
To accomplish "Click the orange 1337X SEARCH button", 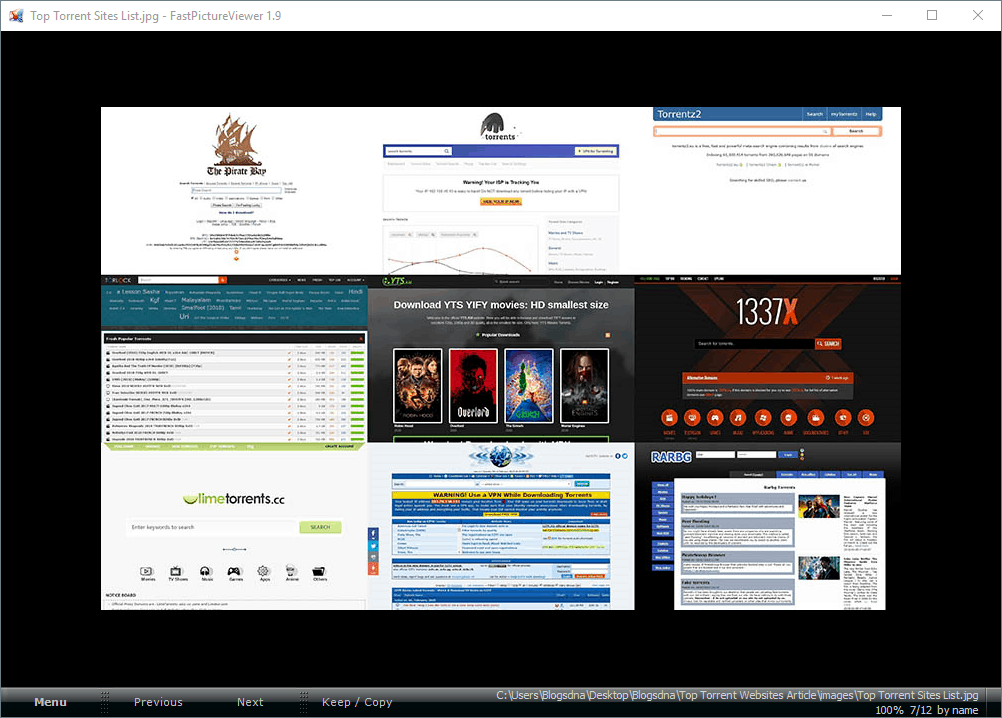I will pyautogui.click(x=828, y=344).
